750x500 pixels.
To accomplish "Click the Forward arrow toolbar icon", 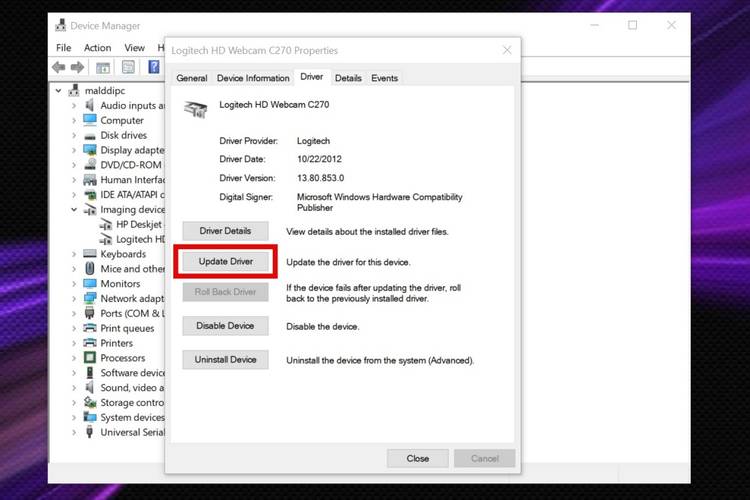I will [x=77, y=67].
